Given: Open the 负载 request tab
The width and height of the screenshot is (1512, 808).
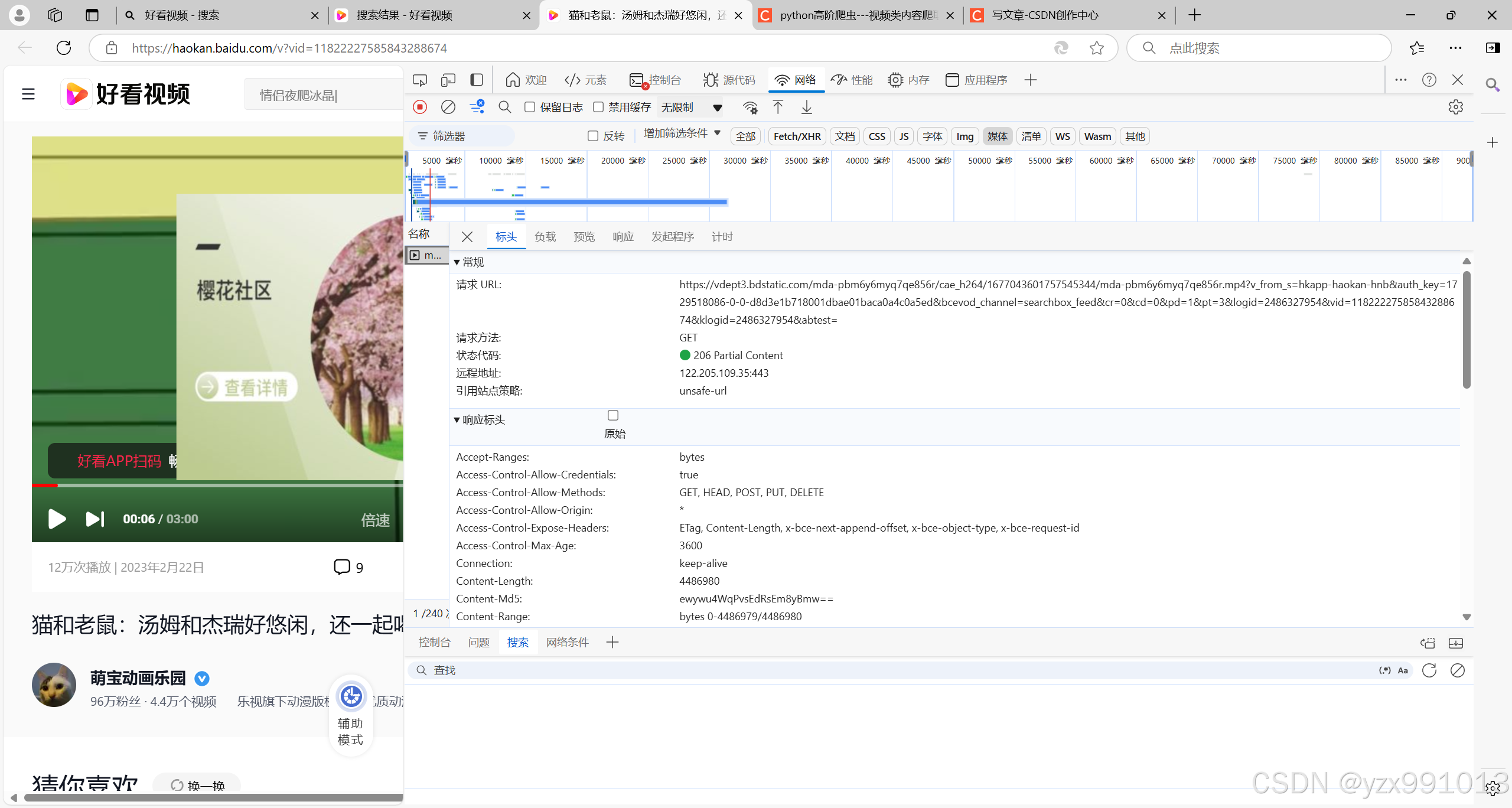Looking at the screenshot, I should tap(545, 237).
